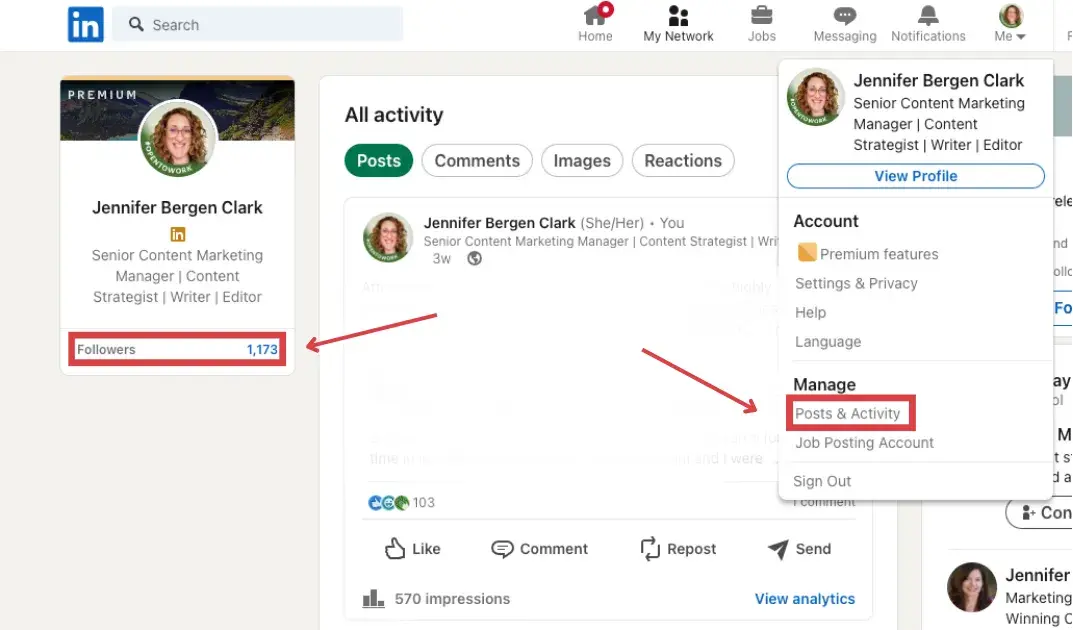Open the Notifications bell icon
This screenshot has width=1073, height=630.
pyautogui.click(x=928, y=17)
